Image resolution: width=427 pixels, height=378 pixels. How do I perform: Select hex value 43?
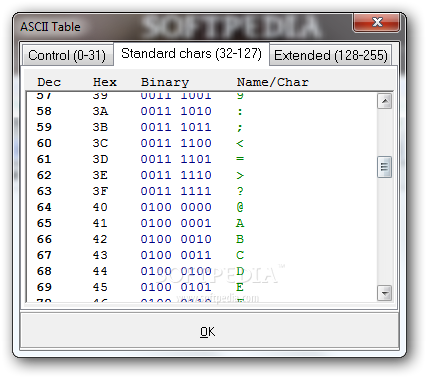100,255
